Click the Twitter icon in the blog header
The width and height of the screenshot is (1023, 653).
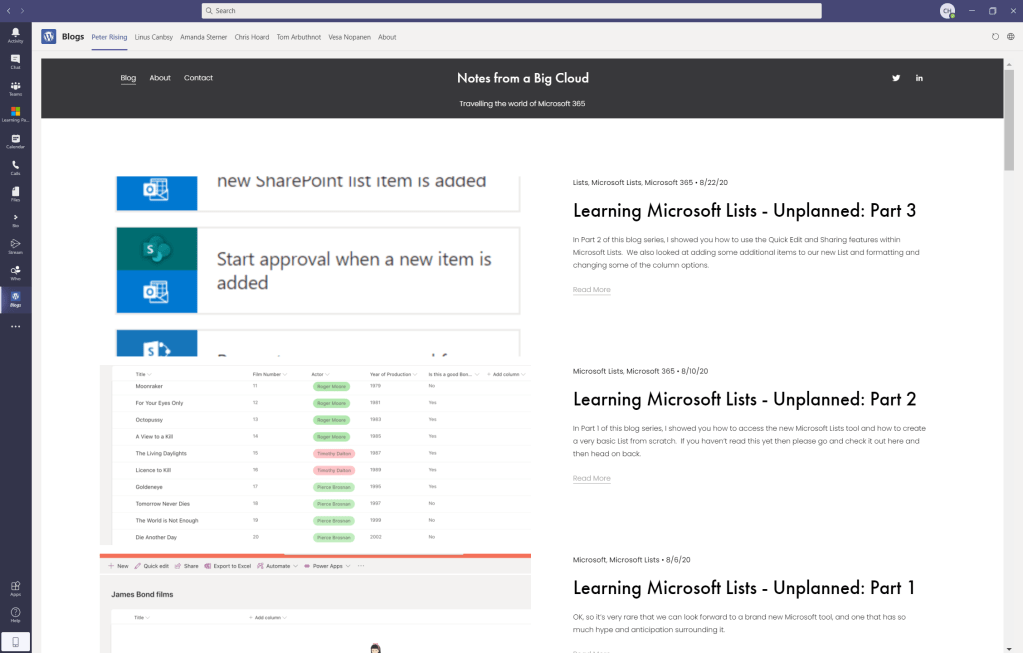896,78
